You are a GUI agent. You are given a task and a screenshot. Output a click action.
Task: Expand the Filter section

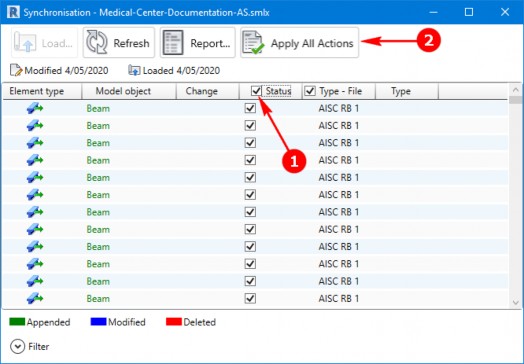[17, 347]
